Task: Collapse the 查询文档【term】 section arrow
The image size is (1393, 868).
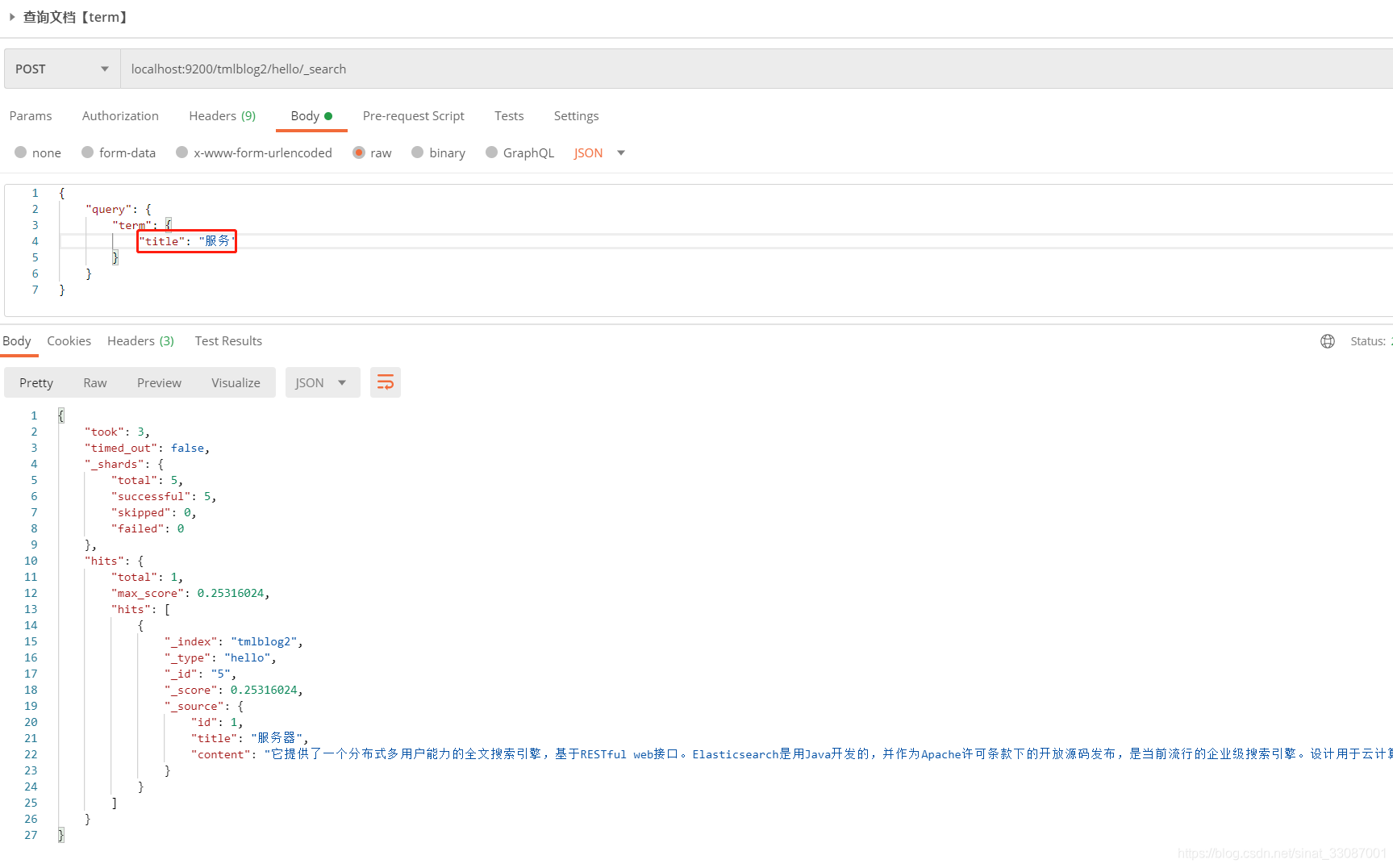Action: click(x=12, y=17)
